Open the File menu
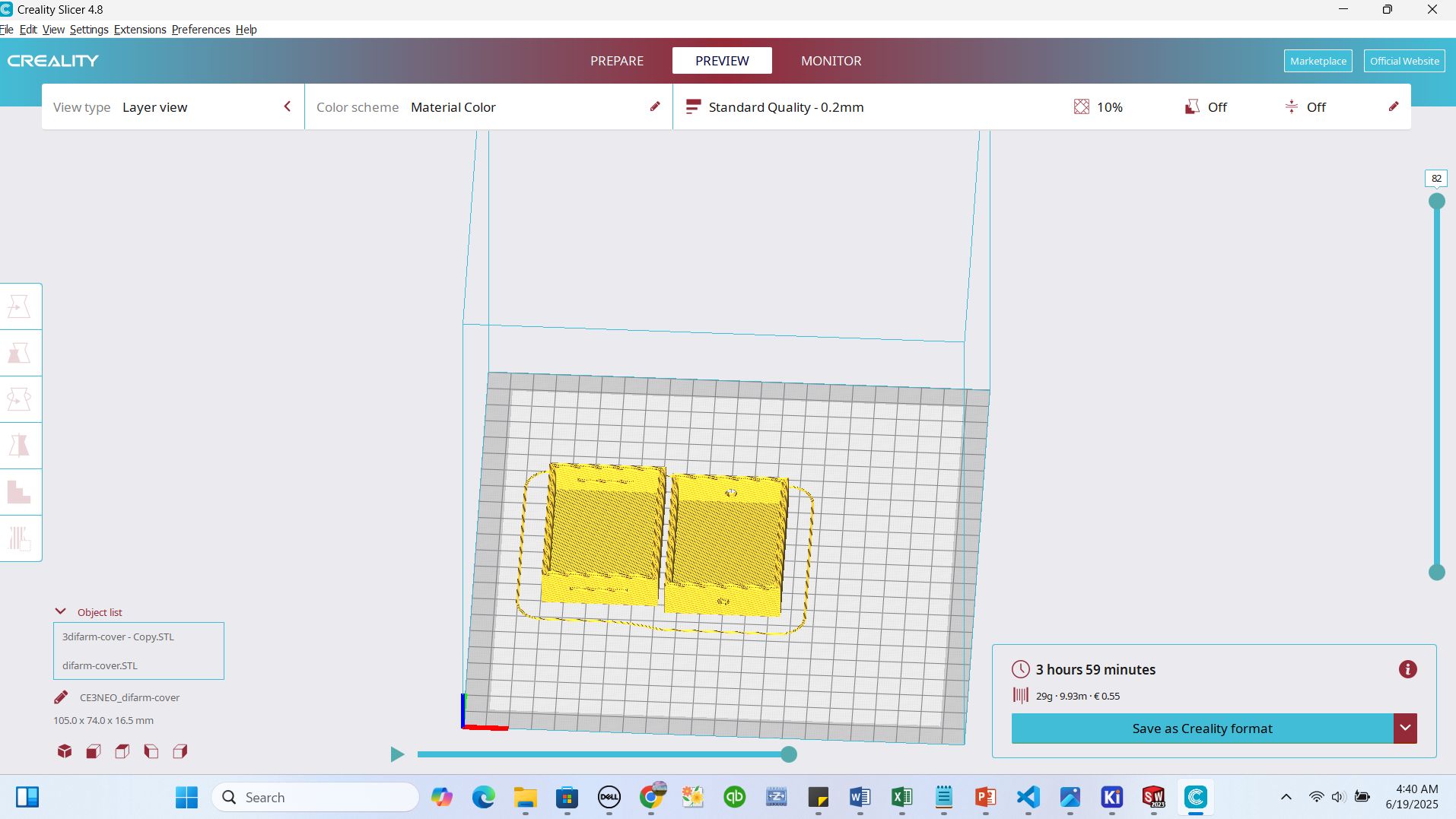1456x819 pixels. point(7,30)
